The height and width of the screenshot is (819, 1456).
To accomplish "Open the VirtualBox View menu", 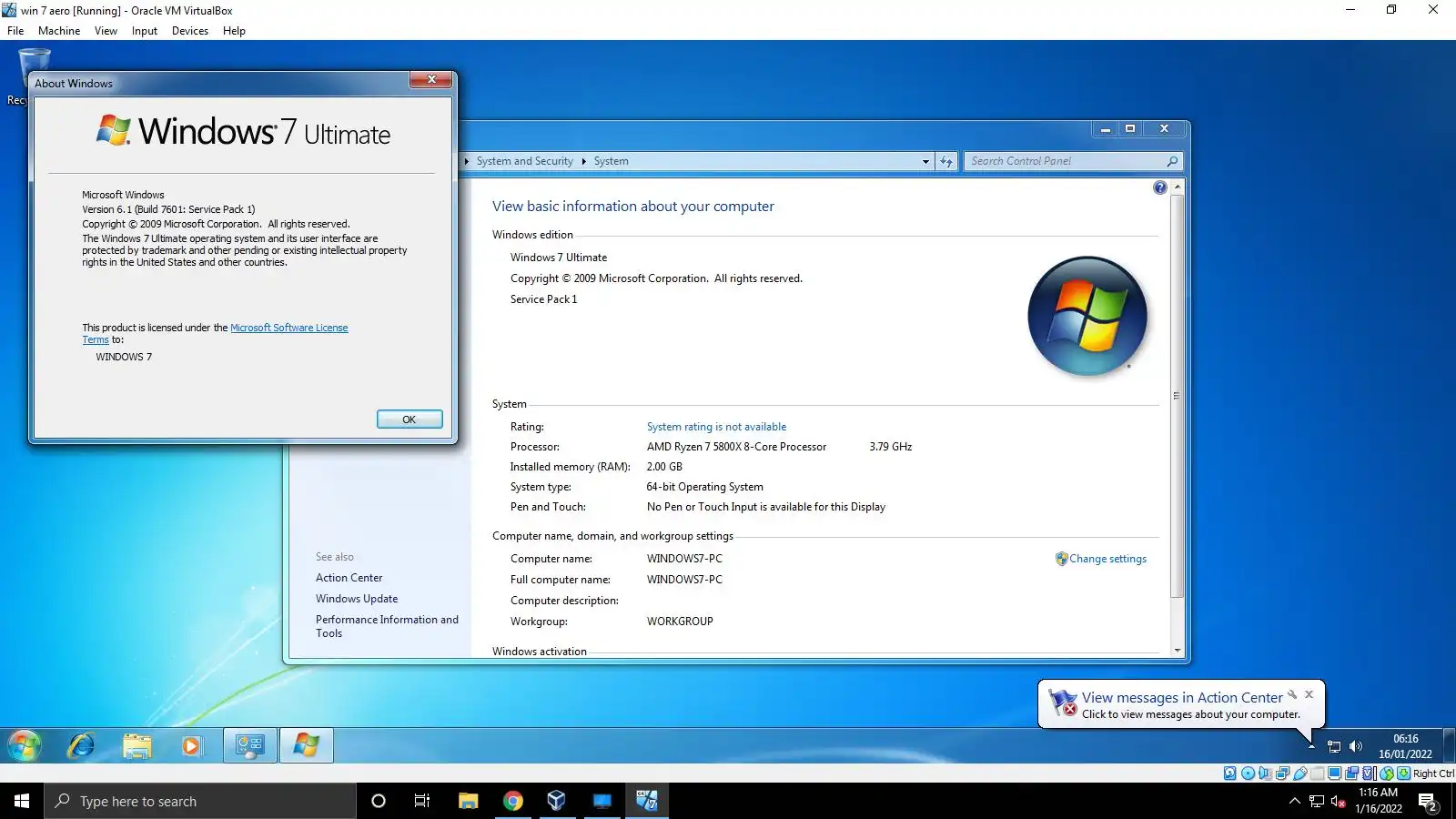I will [x=106, y=30].
